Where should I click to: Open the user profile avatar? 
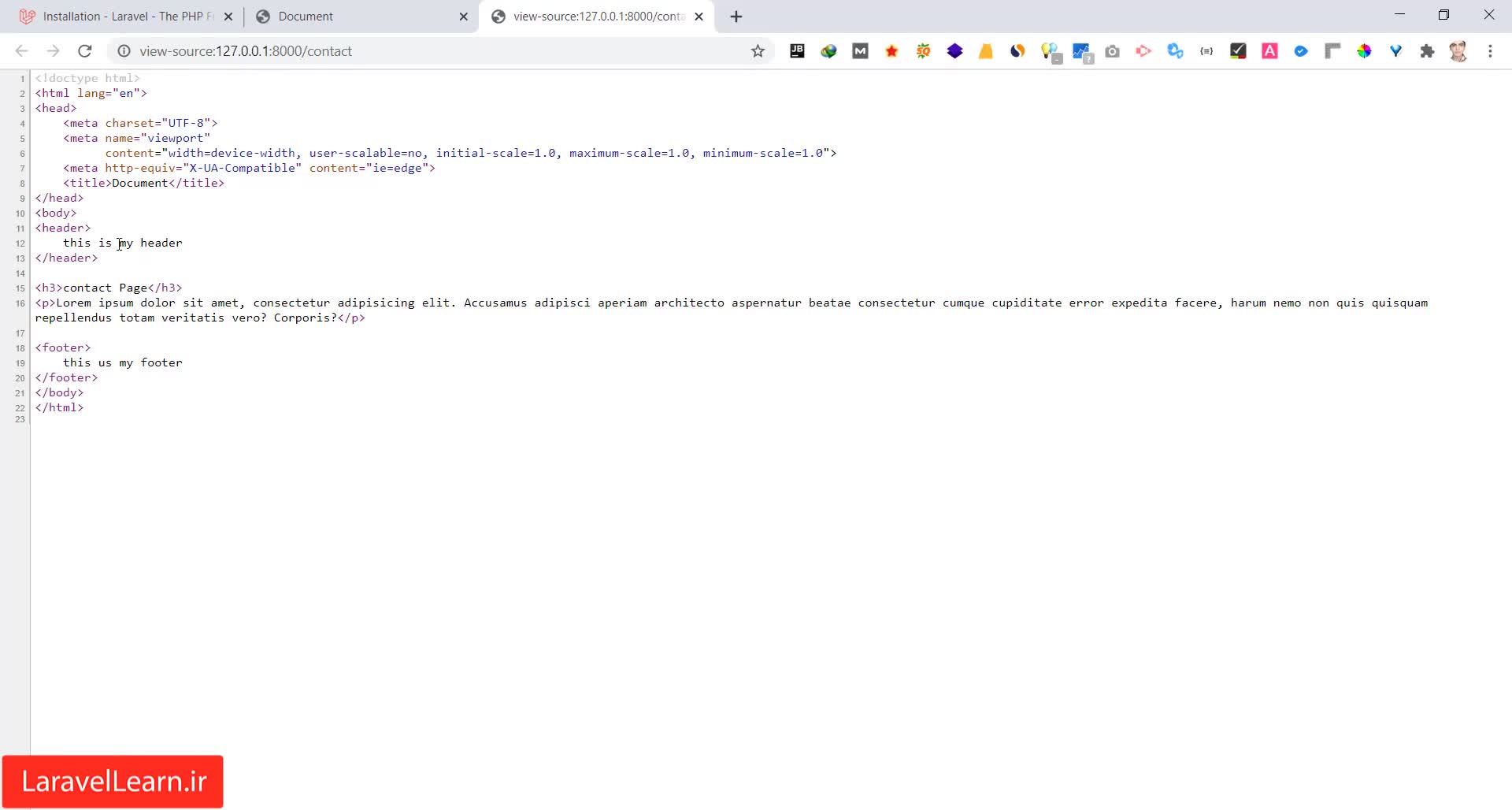click(1458, 51)
